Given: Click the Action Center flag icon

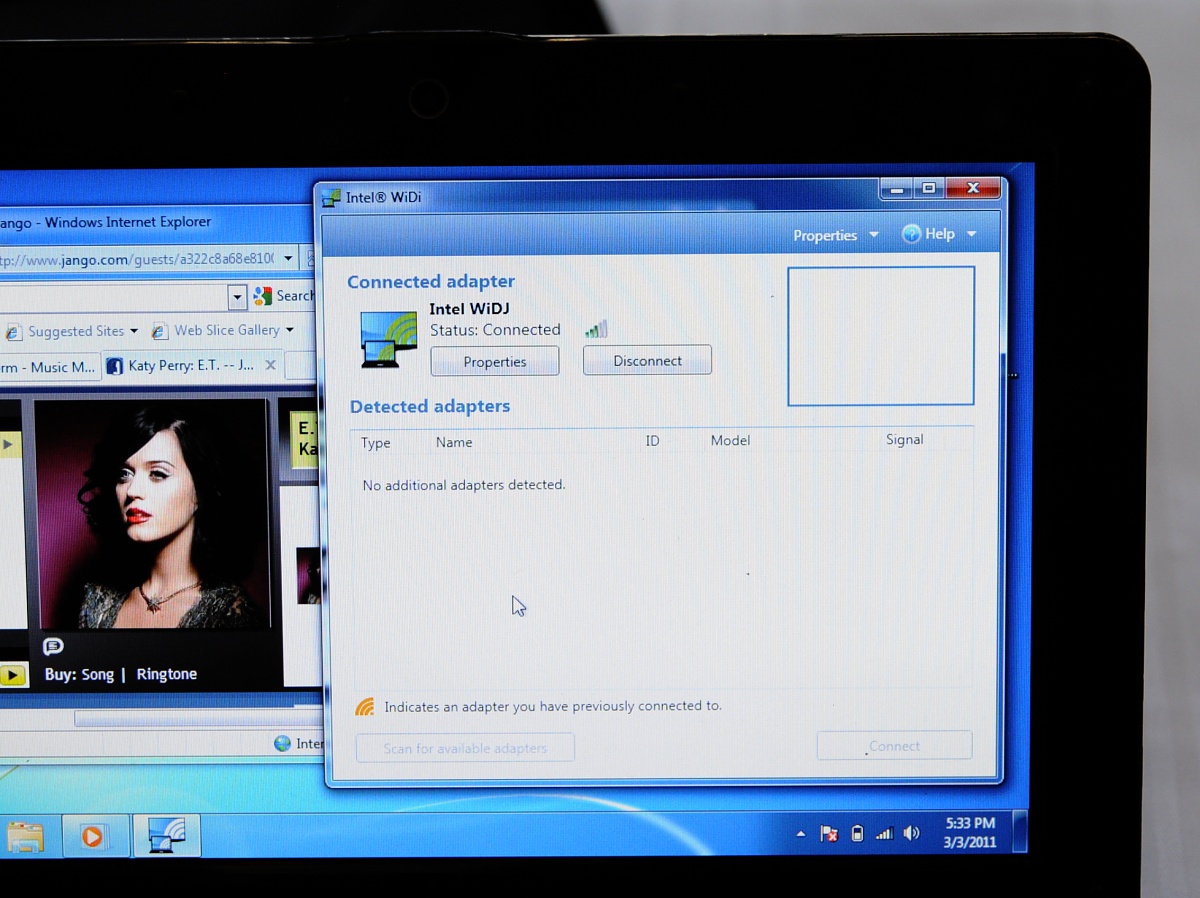Looking at the screenshot, I should click(829, 833).
